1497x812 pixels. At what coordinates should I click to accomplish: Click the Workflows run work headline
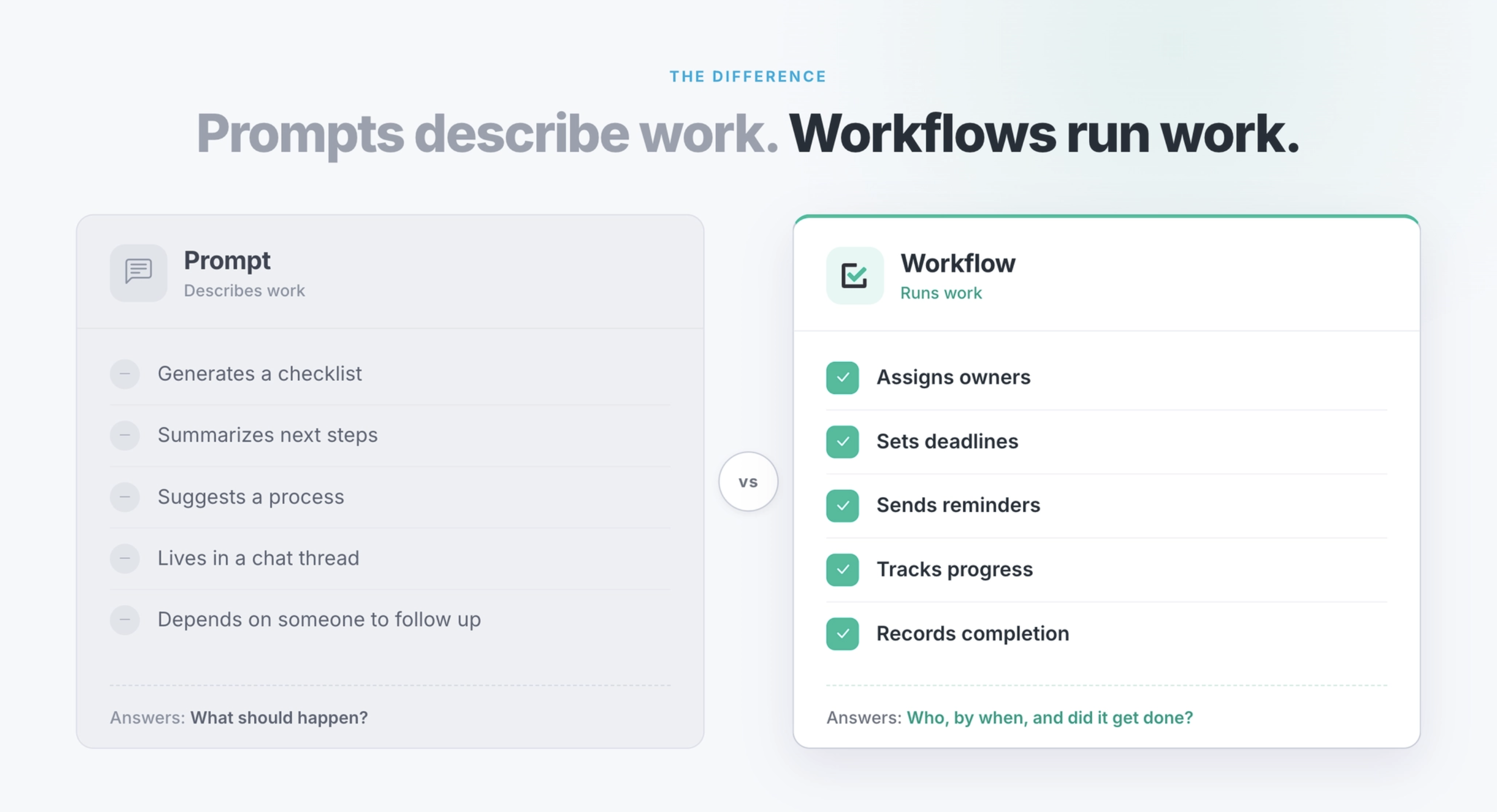click(x=1044, y=134)
